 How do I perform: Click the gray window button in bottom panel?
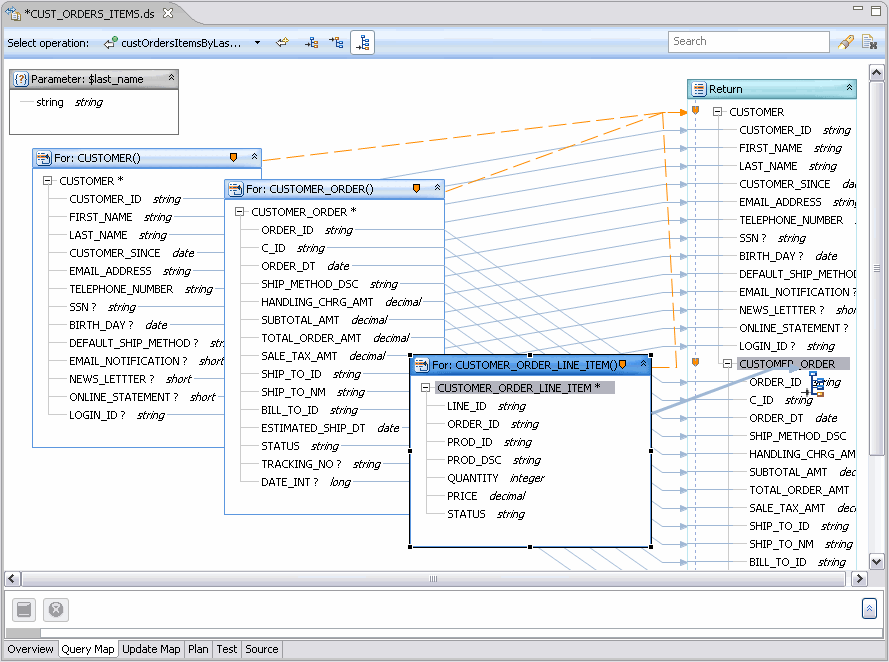[x=24, y=610]
